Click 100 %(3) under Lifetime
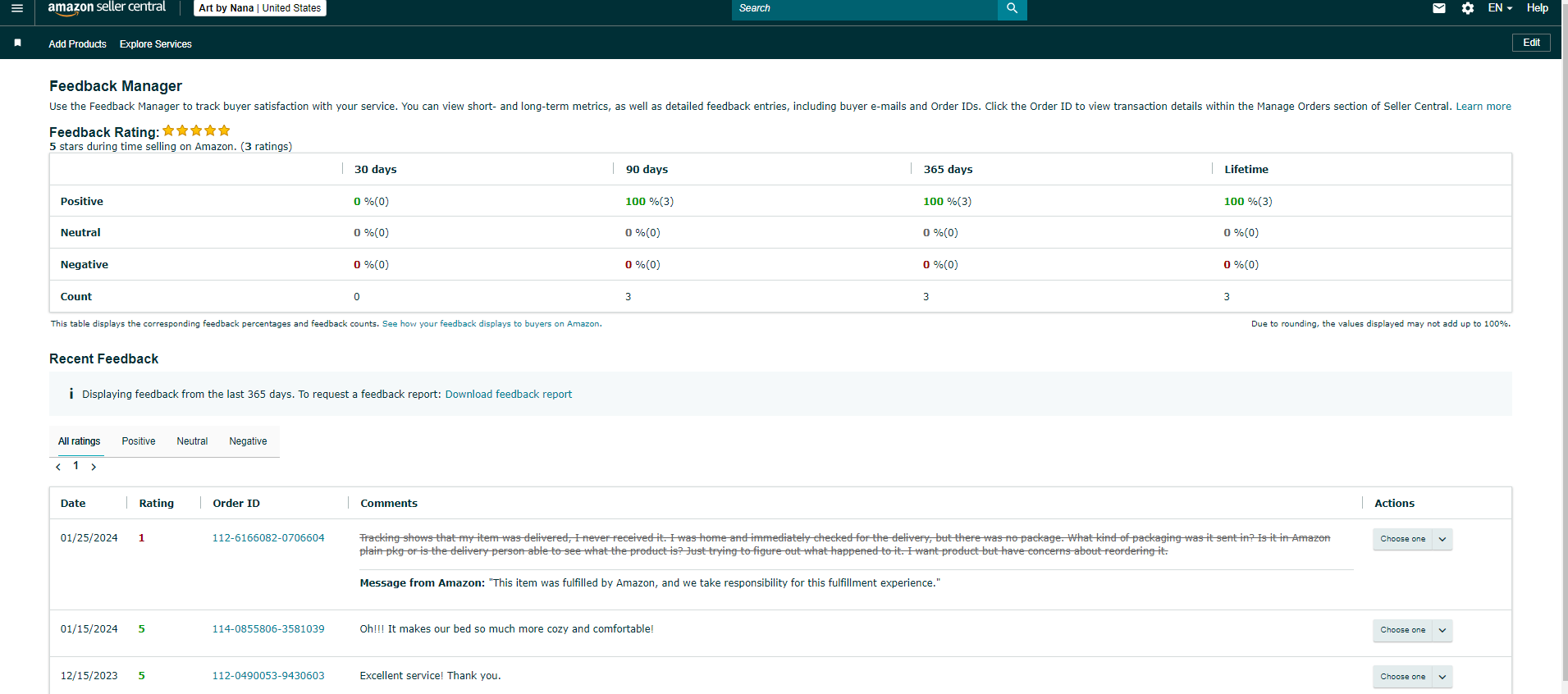 pyautogui.click(x=1248, y=202)
